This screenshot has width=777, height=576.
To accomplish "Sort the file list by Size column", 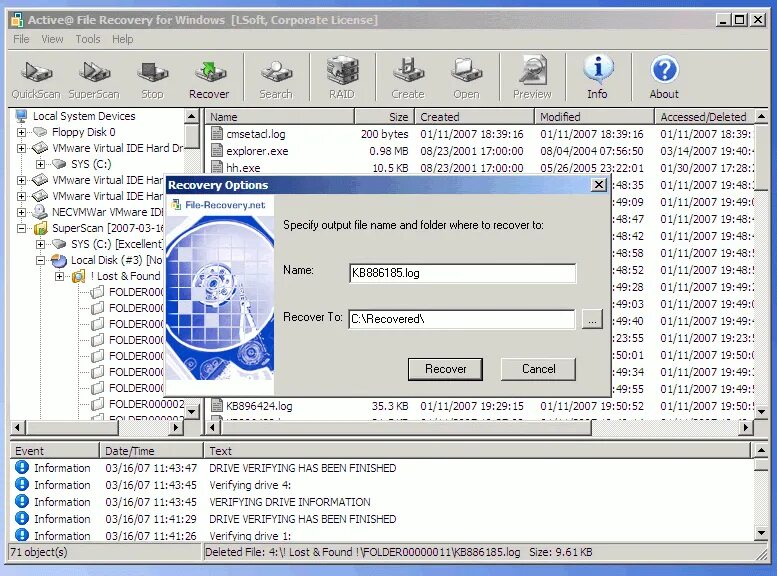I will pyautogui.click(x=385, y=117).
